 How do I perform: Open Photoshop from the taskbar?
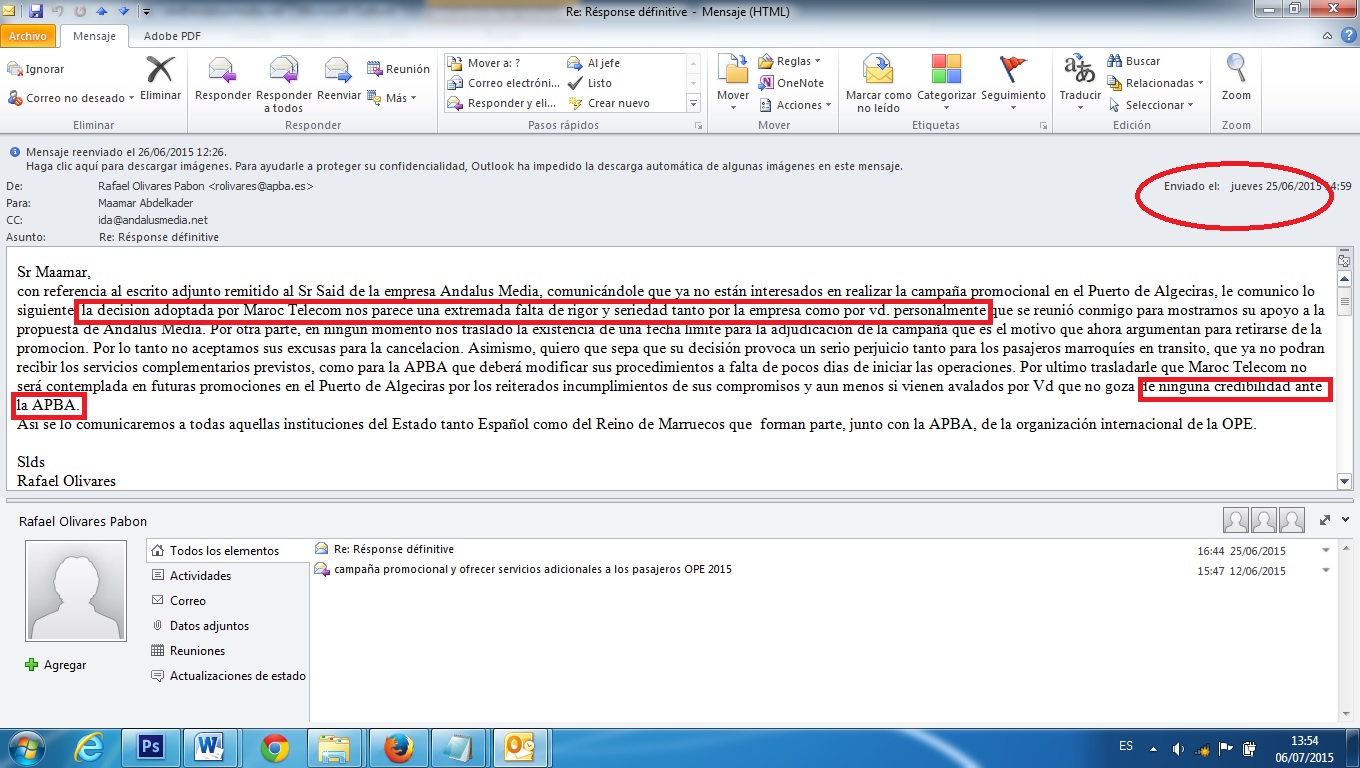152,747
